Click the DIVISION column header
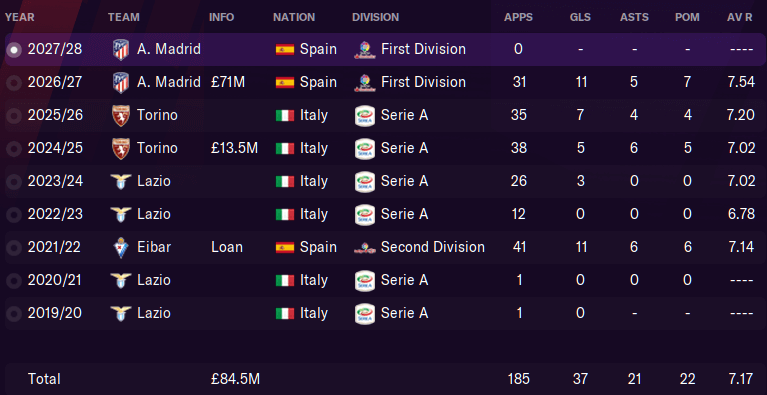Image resolution: width=767 pixels, height=395 pixels. pos(375,17)
